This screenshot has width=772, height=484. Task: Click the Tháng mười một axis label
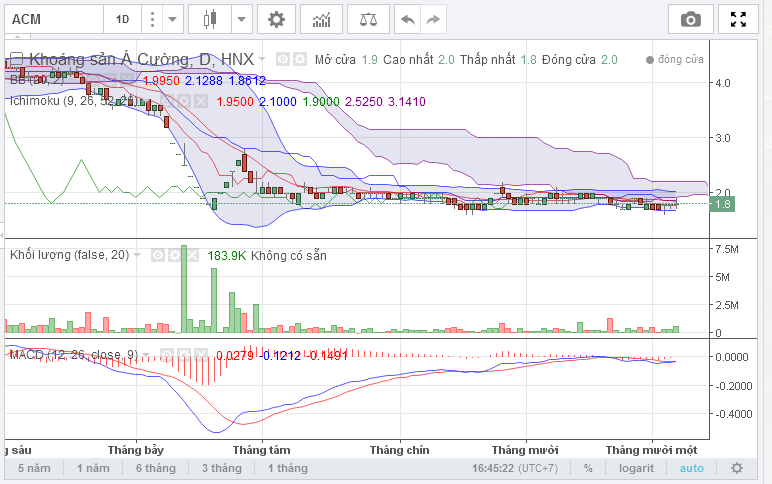(651, 450)
